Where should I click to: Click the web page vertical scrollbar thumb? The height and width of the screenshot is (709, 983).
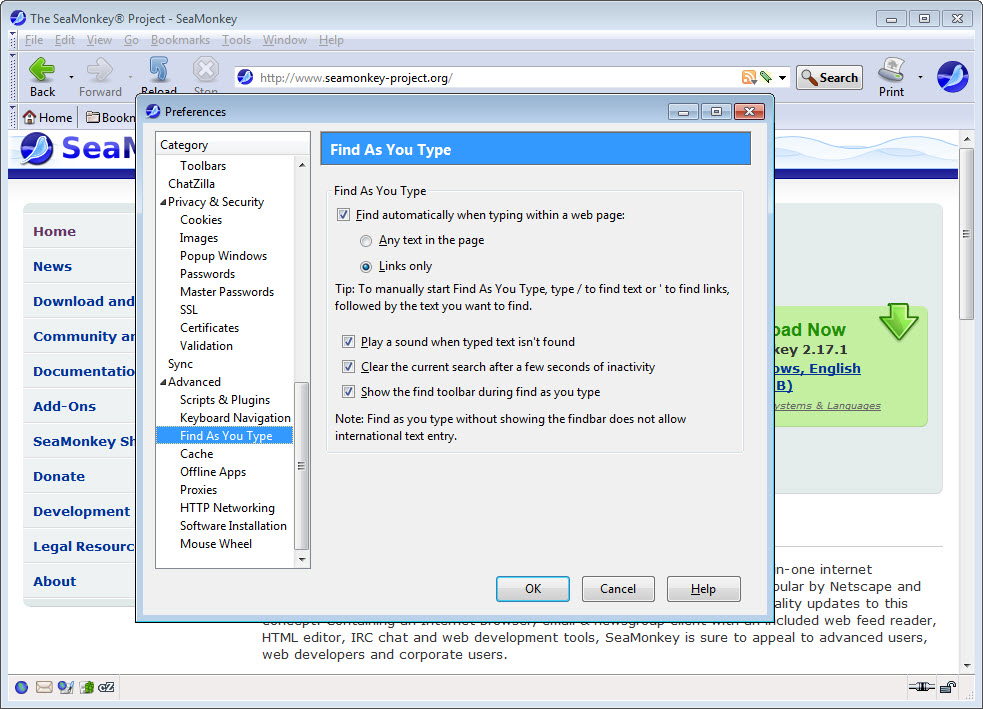point(966,234)
